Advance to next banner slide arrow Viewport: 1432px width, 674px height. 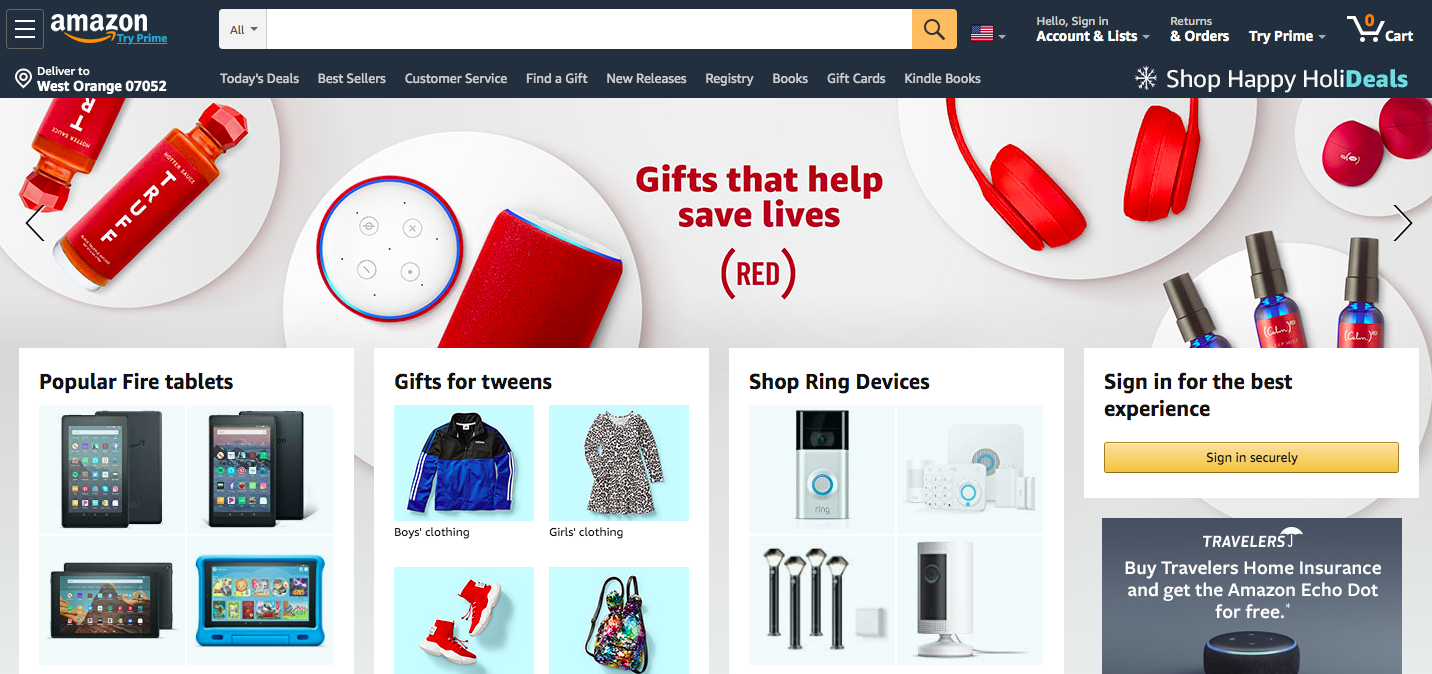coord(1402,224)
